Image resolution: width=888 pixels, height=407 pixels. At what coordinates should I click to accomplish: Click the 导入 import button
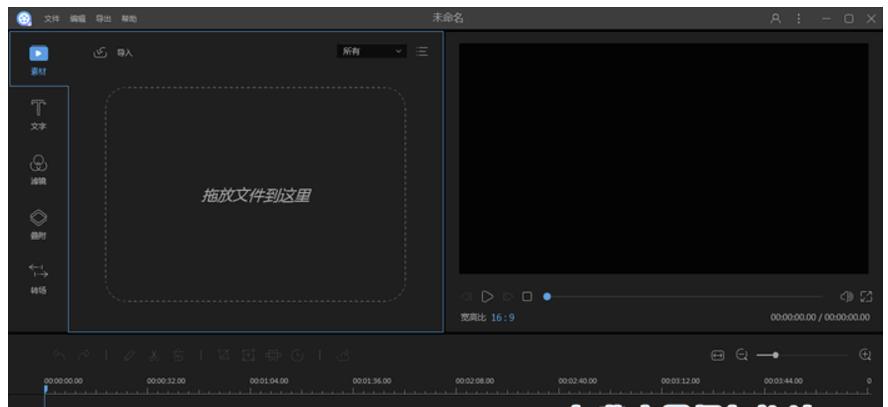(113, 53)
